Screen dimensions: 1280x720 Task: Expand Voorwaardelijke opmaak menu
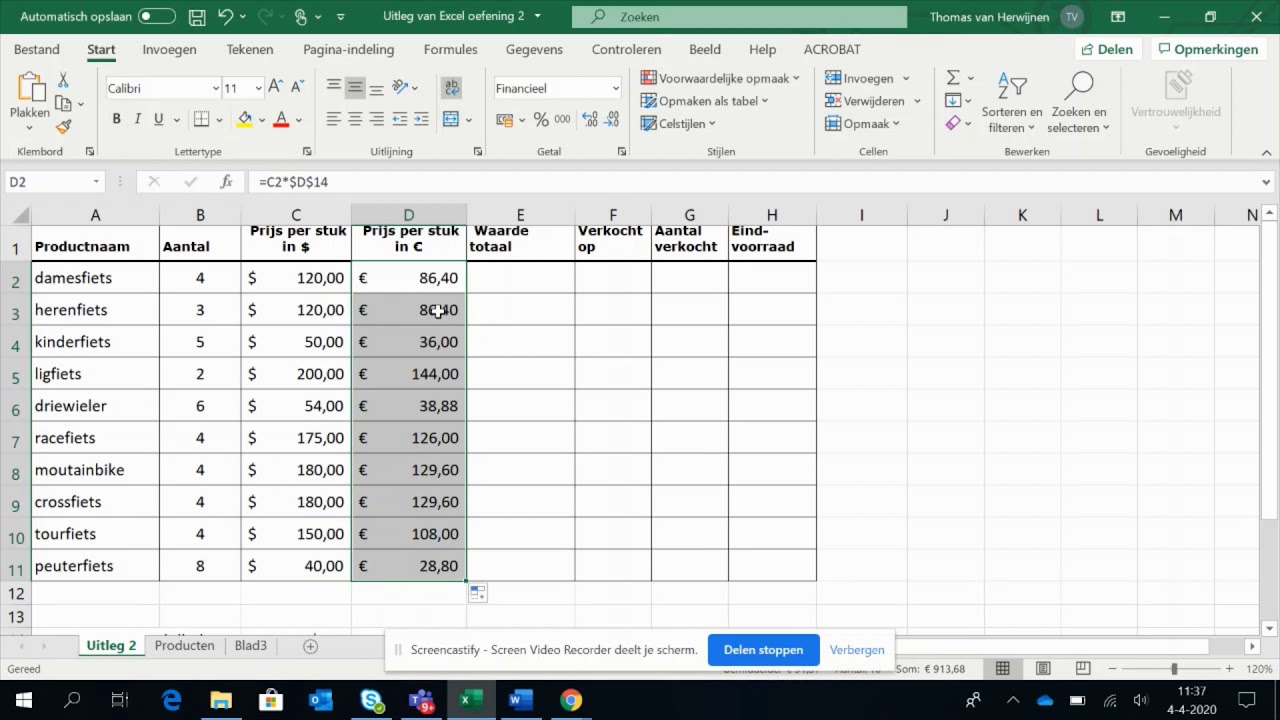(x=720, y=78)
